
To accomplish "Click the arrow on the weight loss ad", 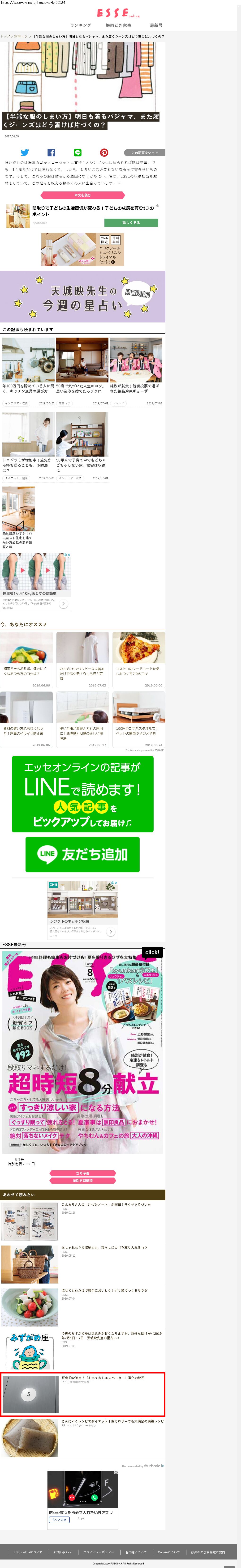I will click(63, 604).
